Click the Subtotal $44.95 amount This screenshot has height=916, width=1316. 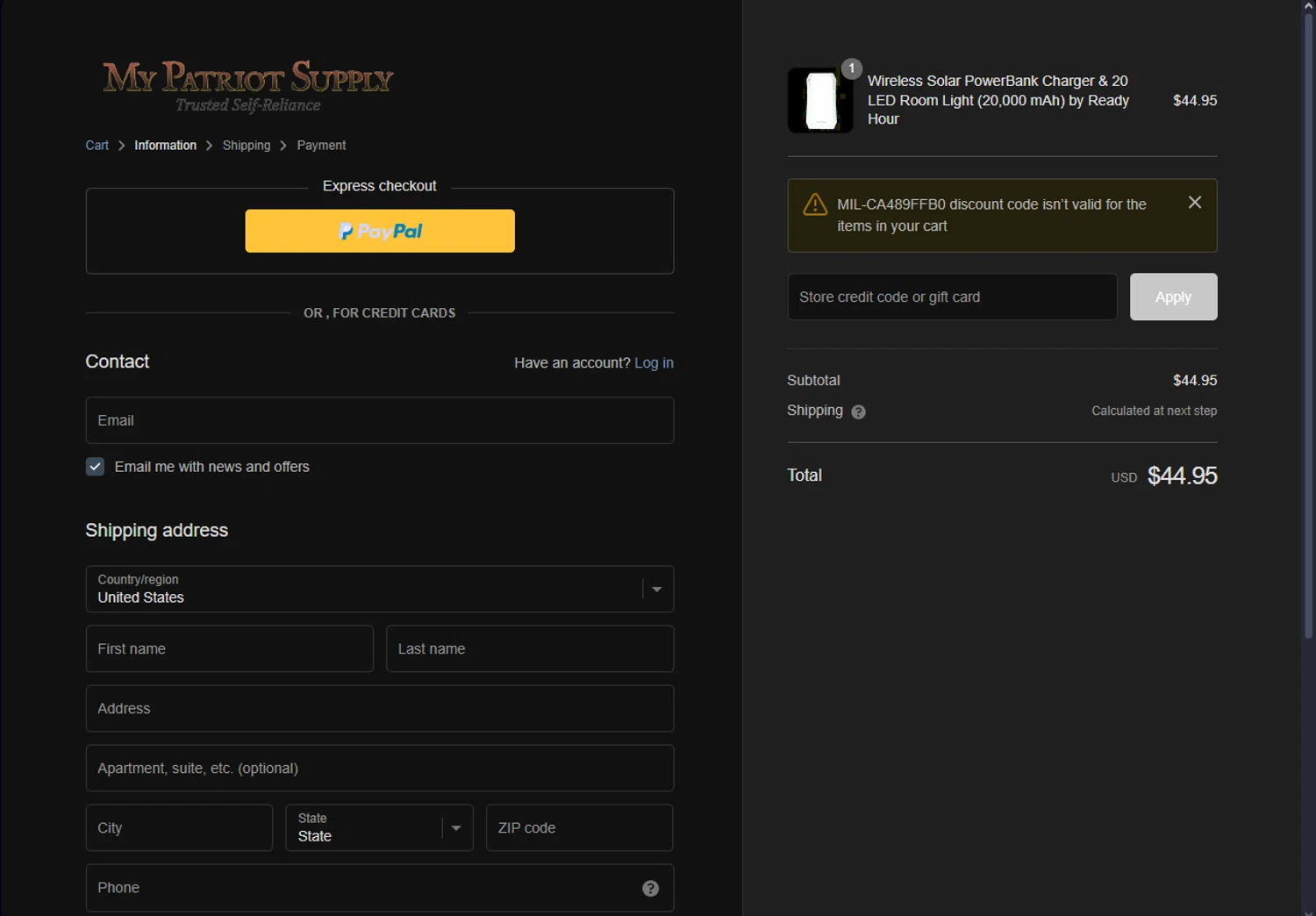pyautogui.click(x=1195, y=380)
